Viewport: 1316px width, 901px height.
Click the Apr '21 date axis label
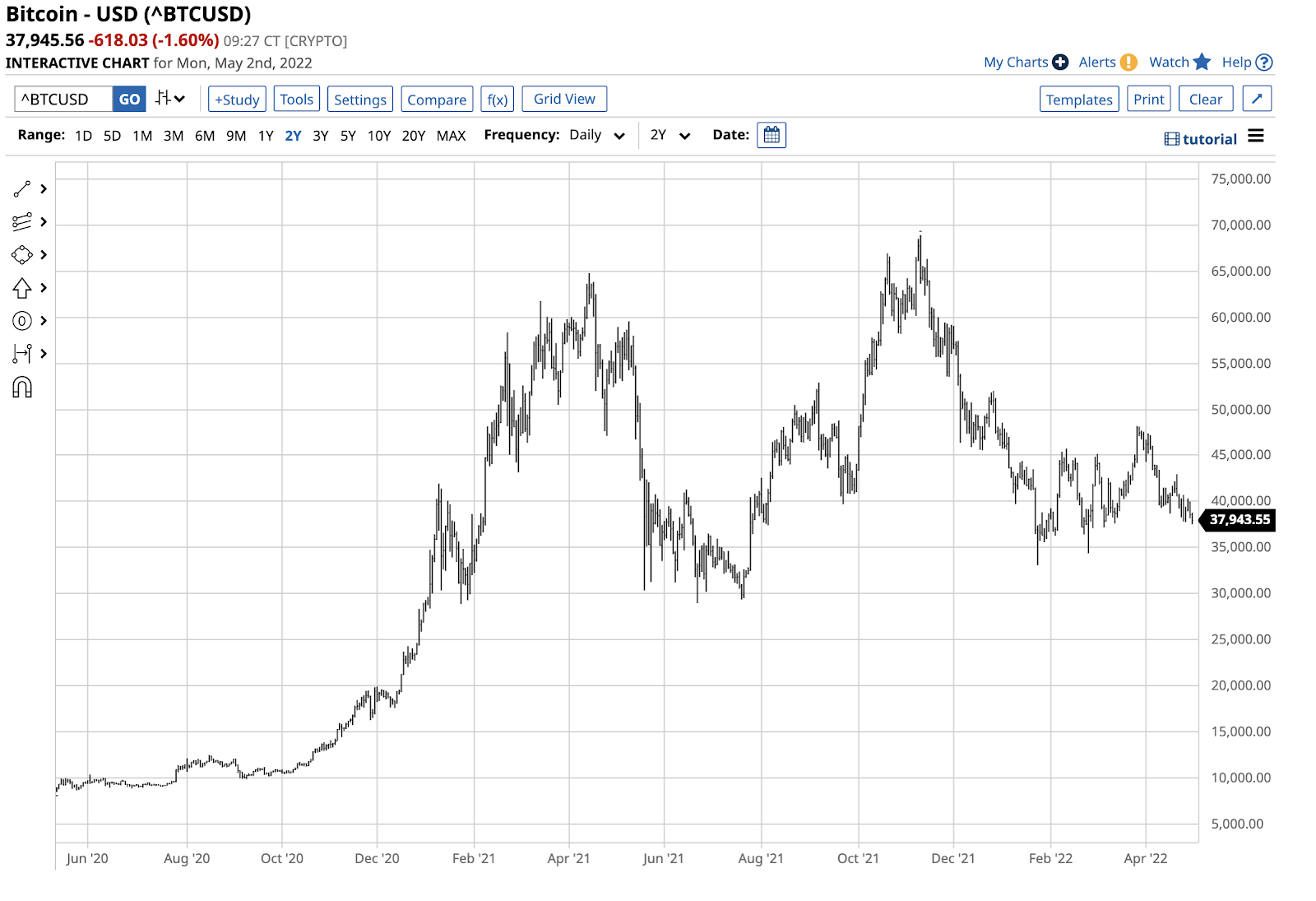pyautogui.click(x=568, y=858)
